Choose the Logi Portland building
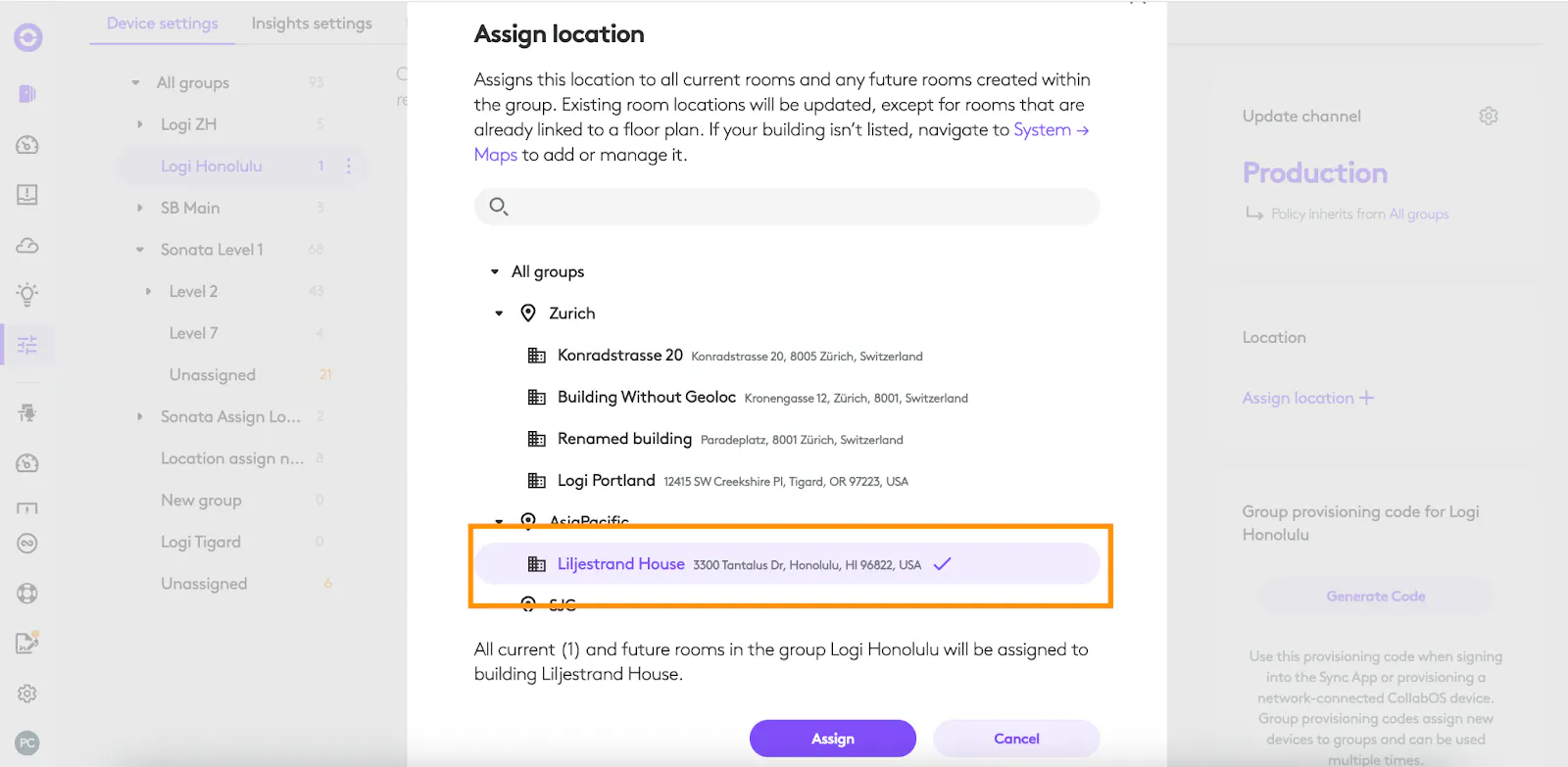Screen dimensions: 1568x767 [x=606, y=481]
